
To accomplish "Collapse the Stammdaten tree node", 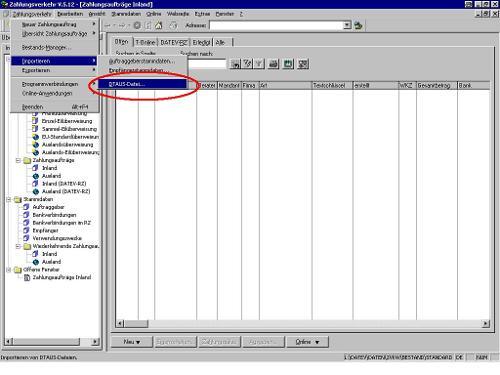I will 9,199.
